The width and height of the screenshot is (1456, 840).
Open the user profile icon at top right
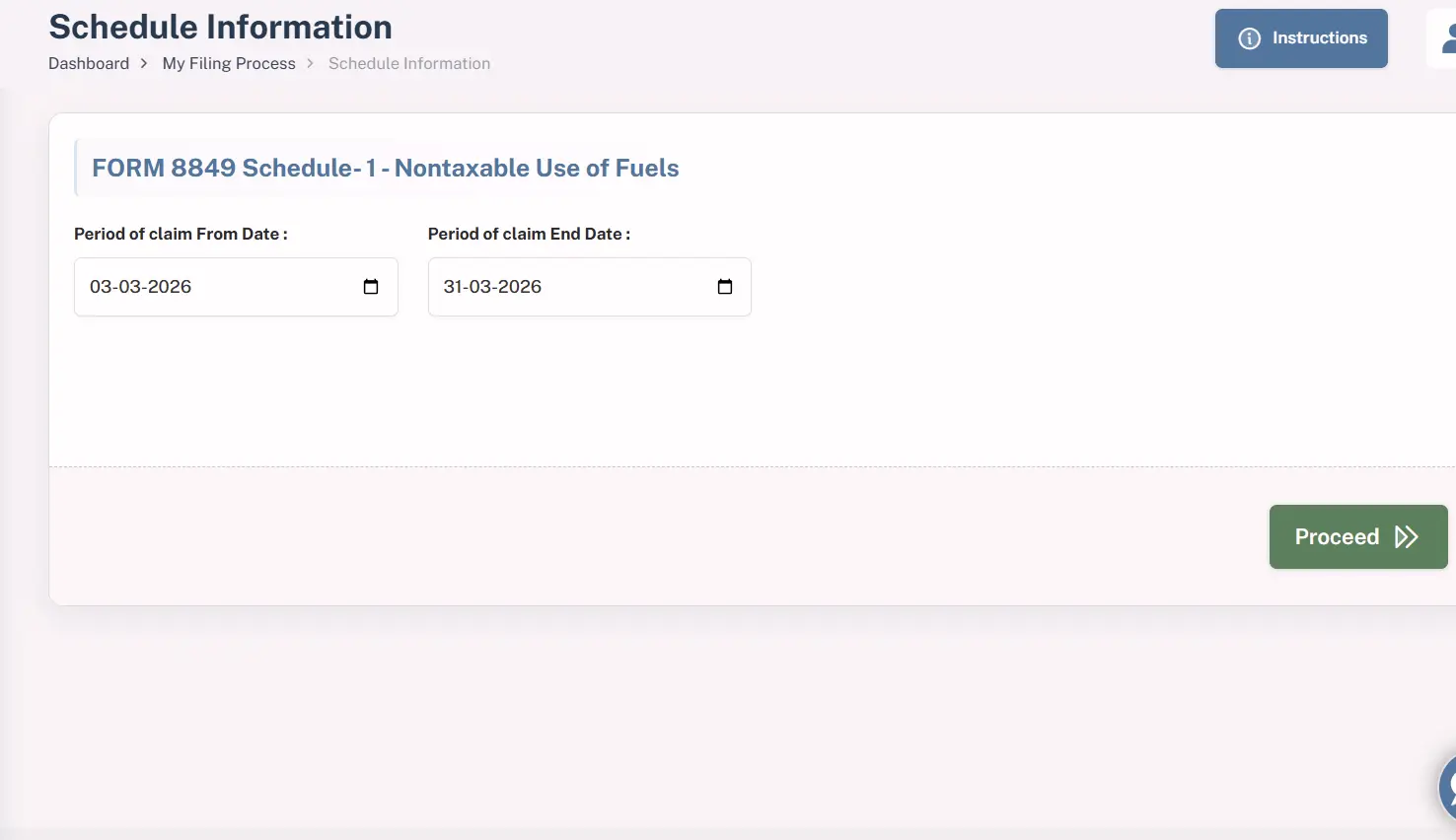pos(1448,39)
